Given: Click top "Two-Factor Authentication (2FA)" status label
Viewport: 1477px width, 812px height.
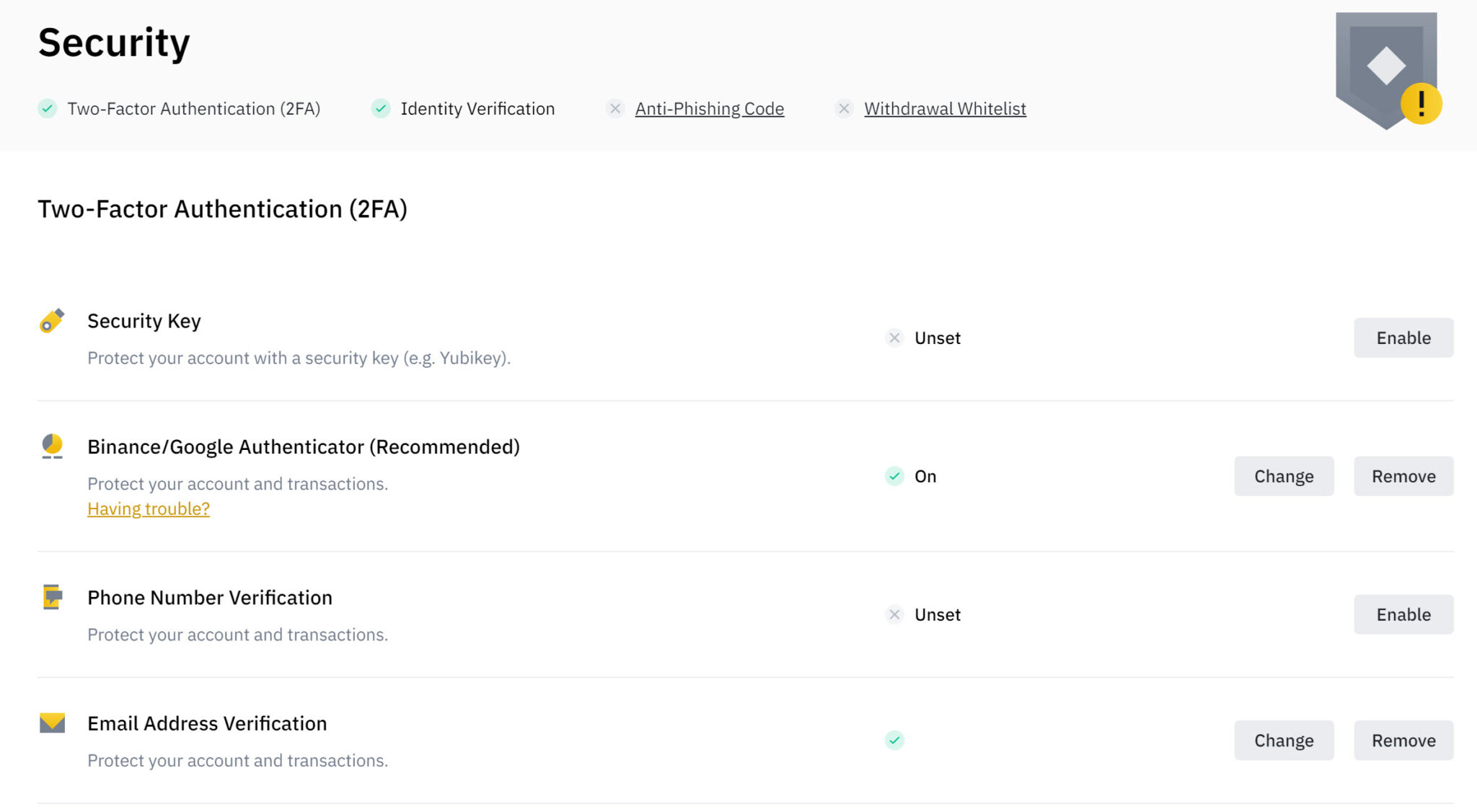Looking at the screenshot, I should 194,109.
